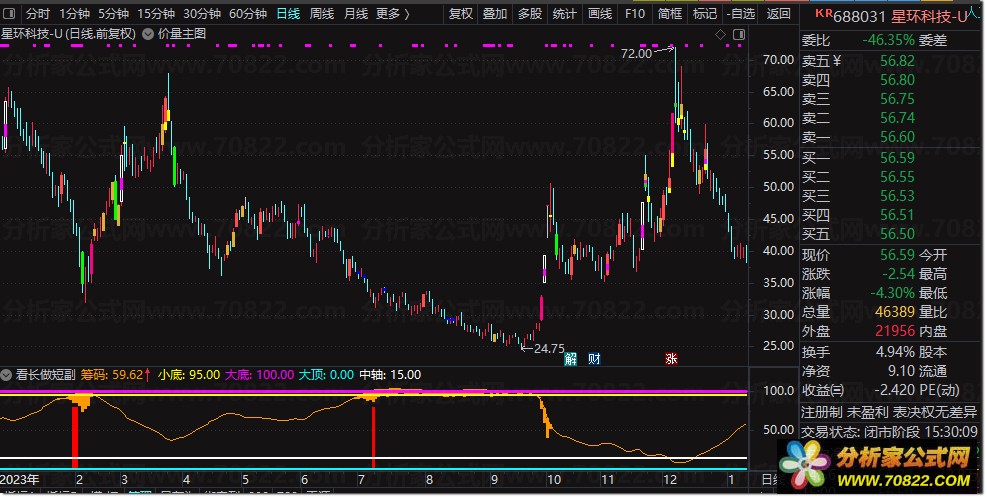Click the 换手 4.94% value
The height and width of the screenshot is (497, 987).
click(x=896, y=352)
